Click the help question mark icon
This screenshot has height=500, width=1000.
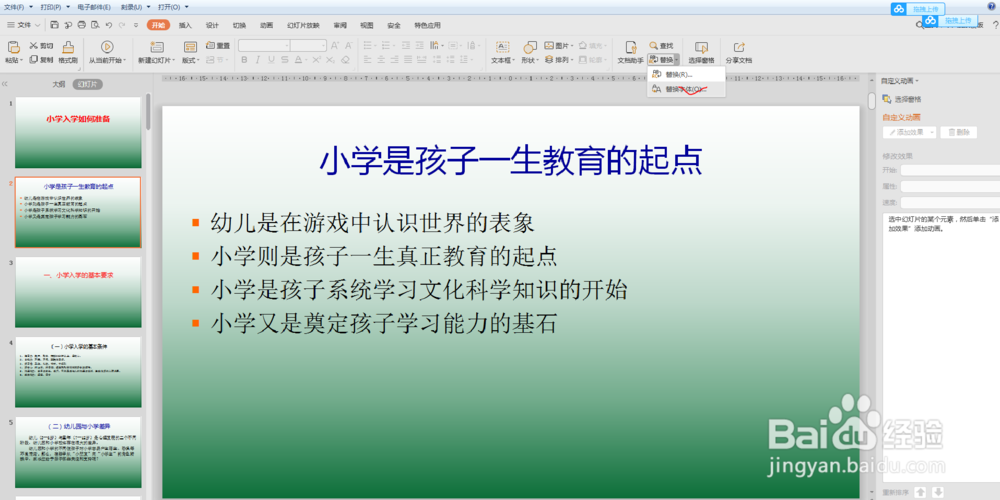(x=995, y=25)
